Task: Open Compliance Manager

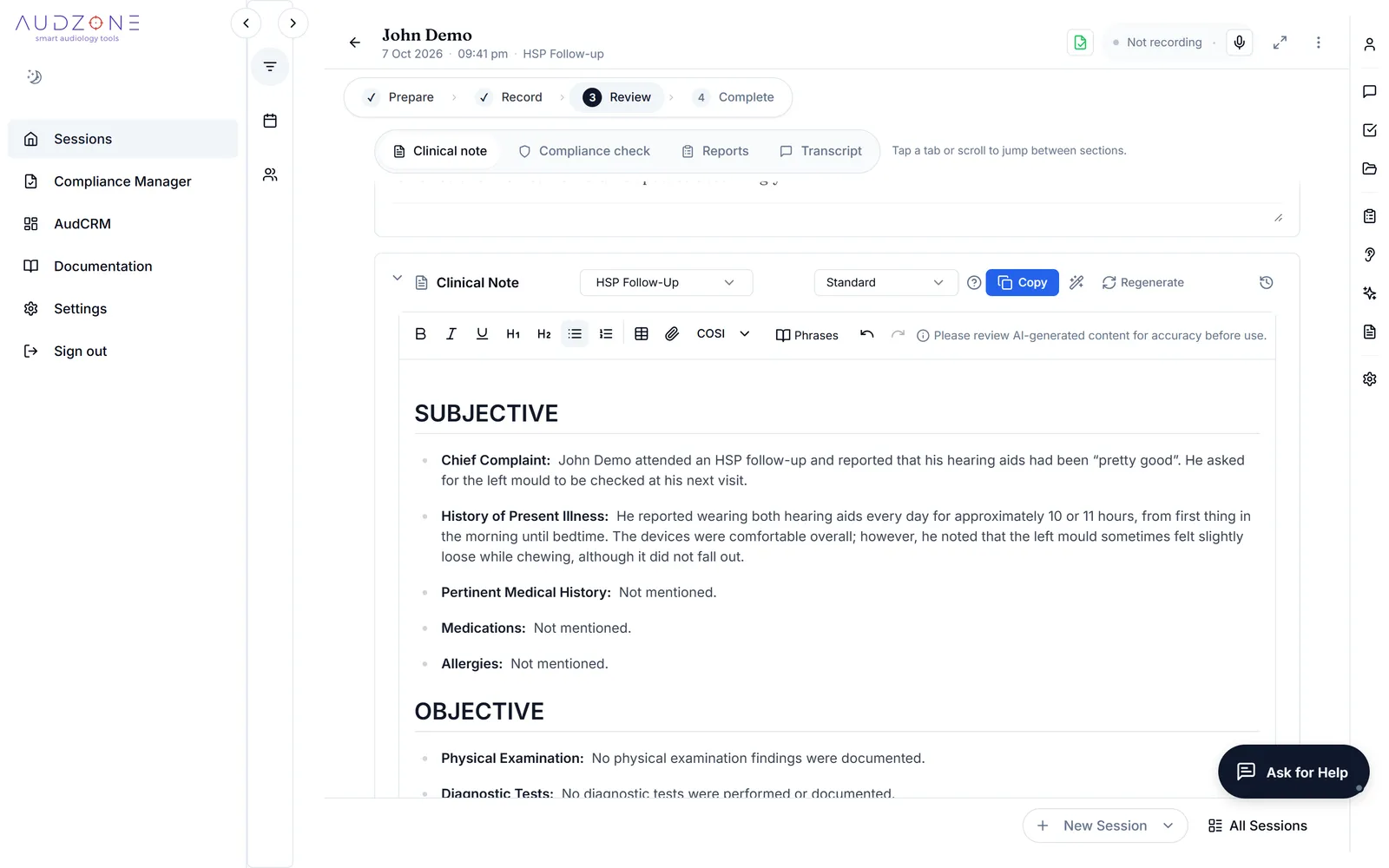Action: 122,181
